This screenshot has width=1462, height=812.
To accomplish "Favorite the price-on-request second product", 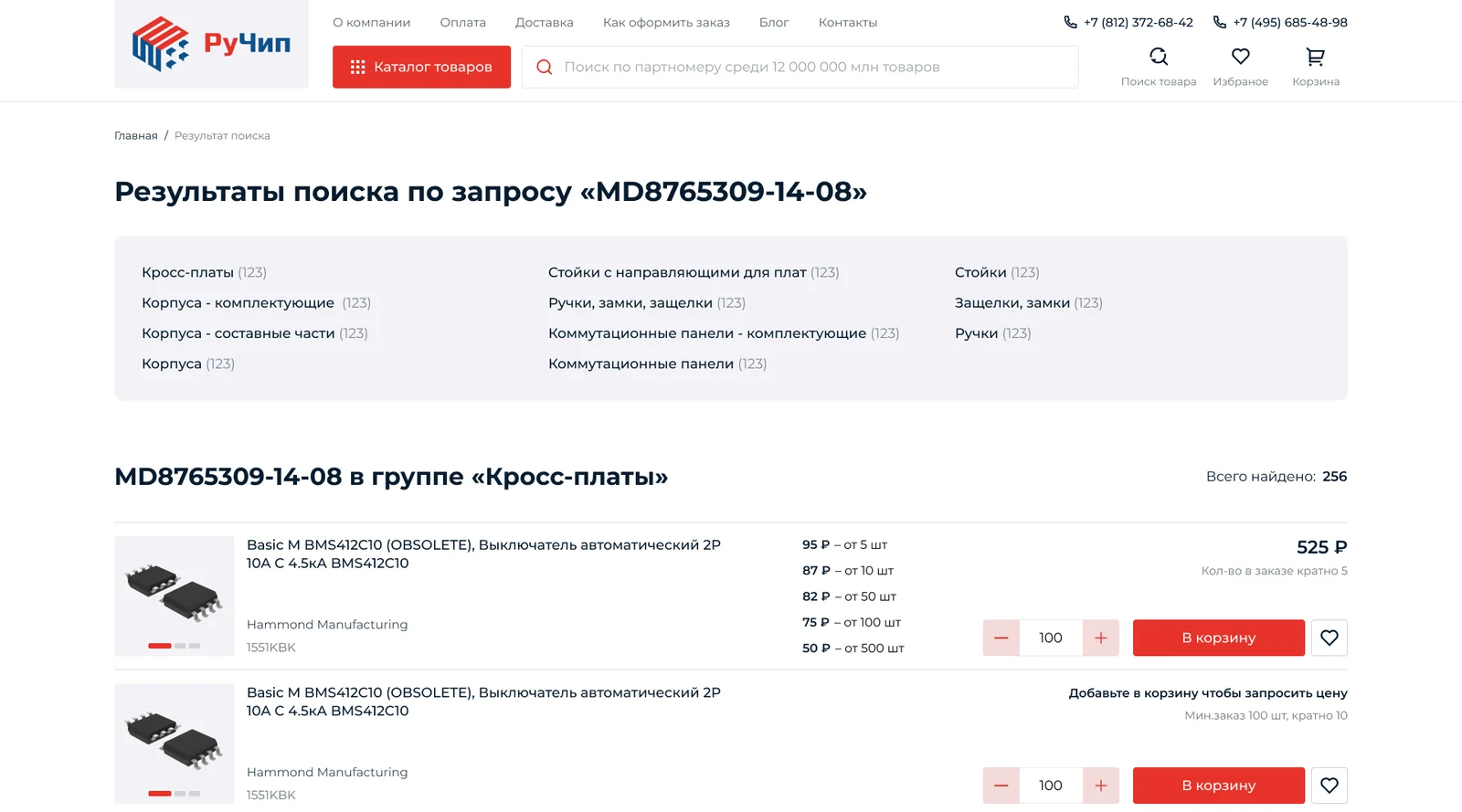I will [1330, 786].
